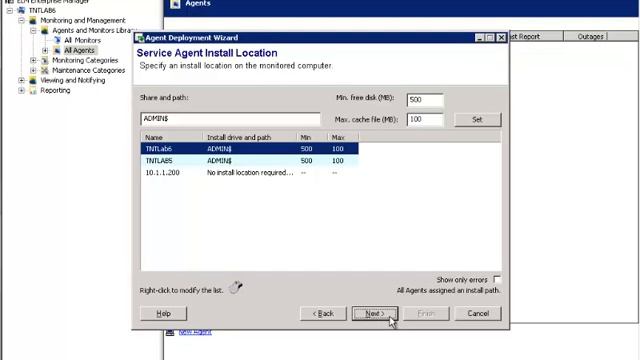Expand the Maintenance Categories node

[33, 70]
